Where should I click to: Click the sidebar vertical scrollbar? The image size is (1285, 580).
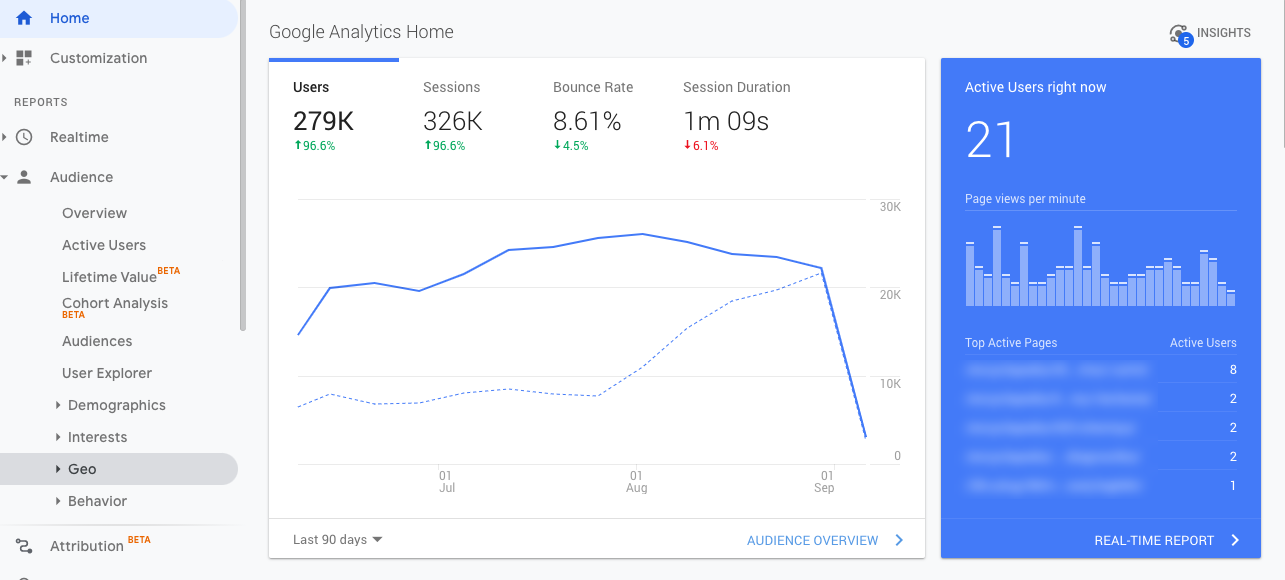tap(243, 165)
